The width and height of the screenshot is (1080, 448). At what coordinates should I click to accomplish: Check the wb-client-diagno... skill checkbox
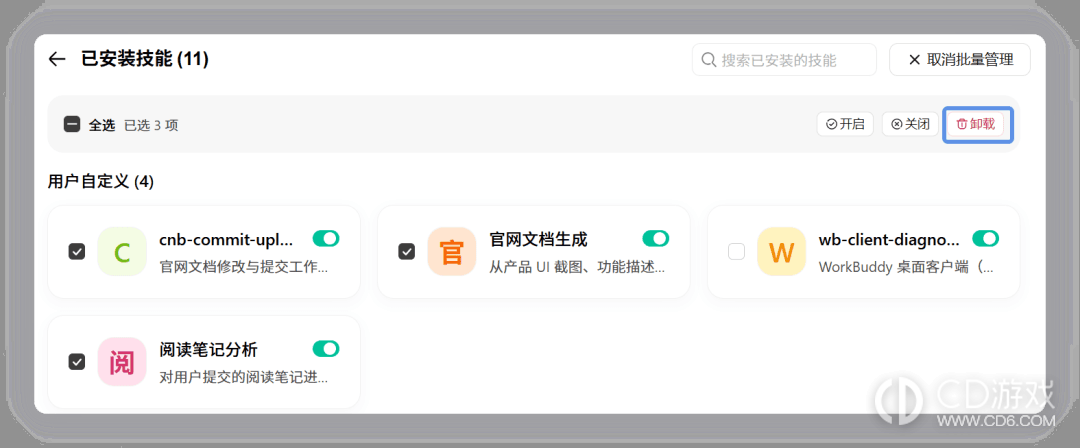(x=736, y=252)
